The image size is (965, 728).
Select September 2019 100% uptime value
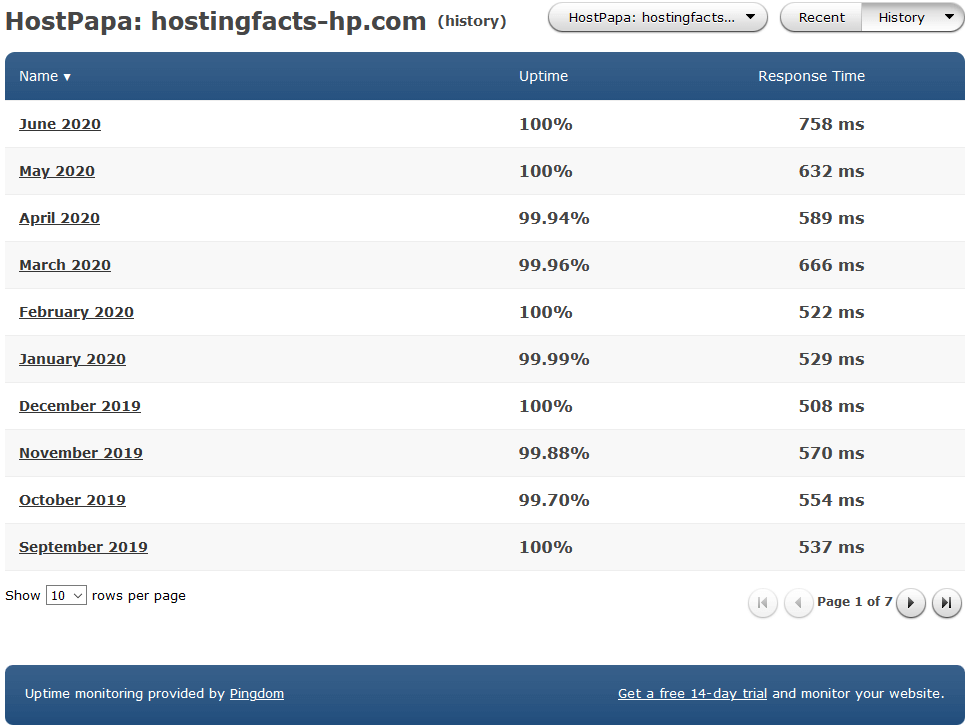pyautogui.click(x=545, y=546)
